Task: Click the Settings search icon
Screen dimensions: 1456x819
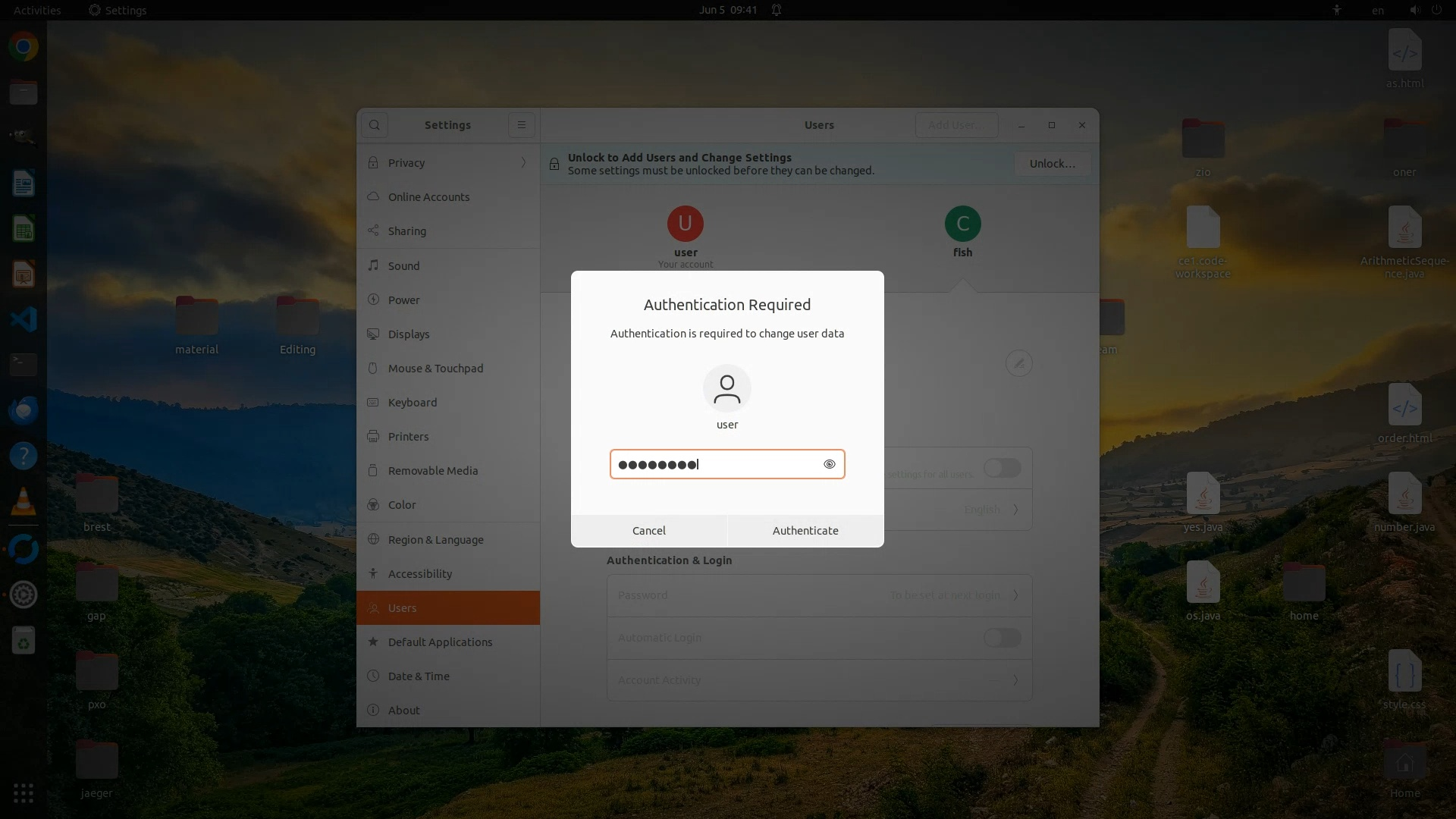Action: pyautogui.click(x=375, y=125)
